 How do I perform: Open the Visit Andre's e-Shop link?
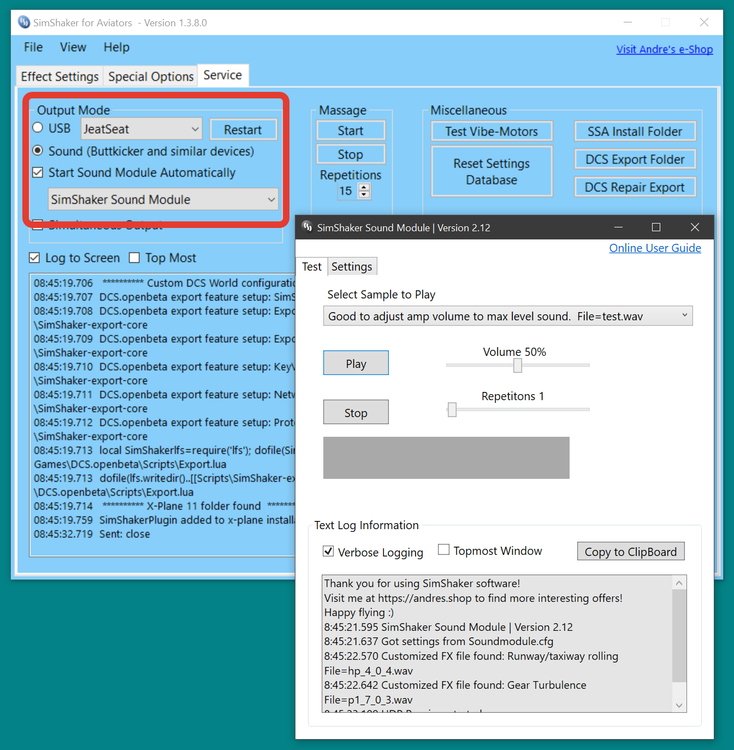tap(664, 49)
